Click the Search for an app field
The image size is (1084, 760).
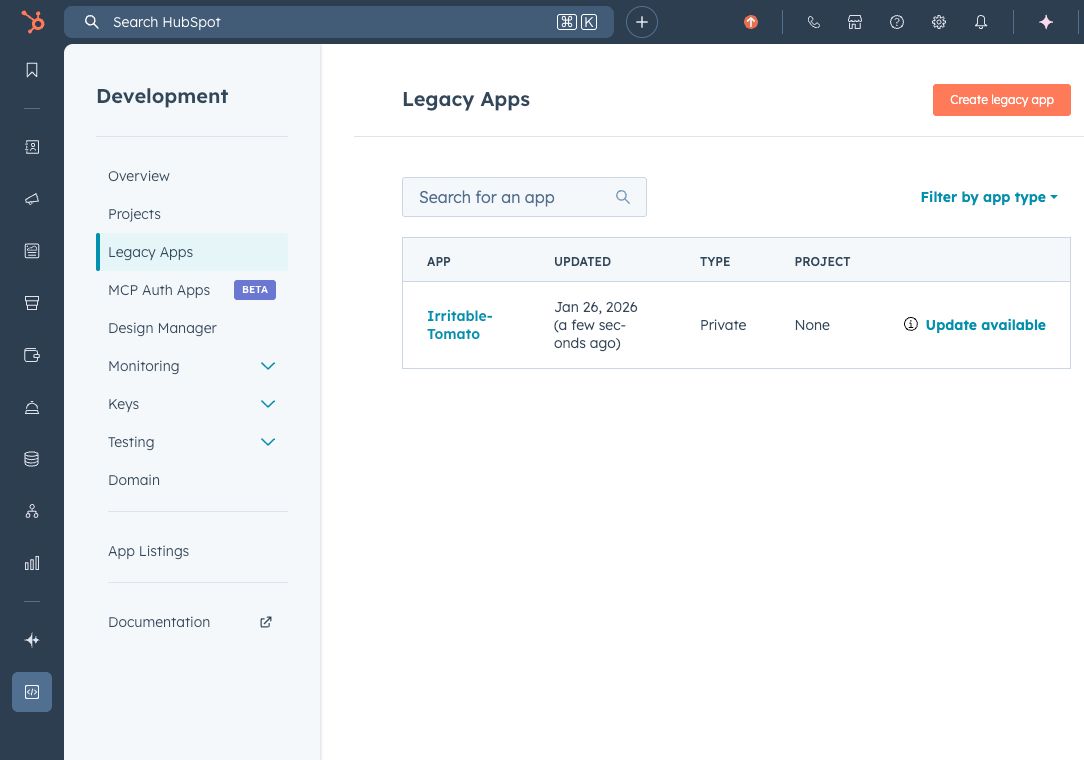(512, 197)
